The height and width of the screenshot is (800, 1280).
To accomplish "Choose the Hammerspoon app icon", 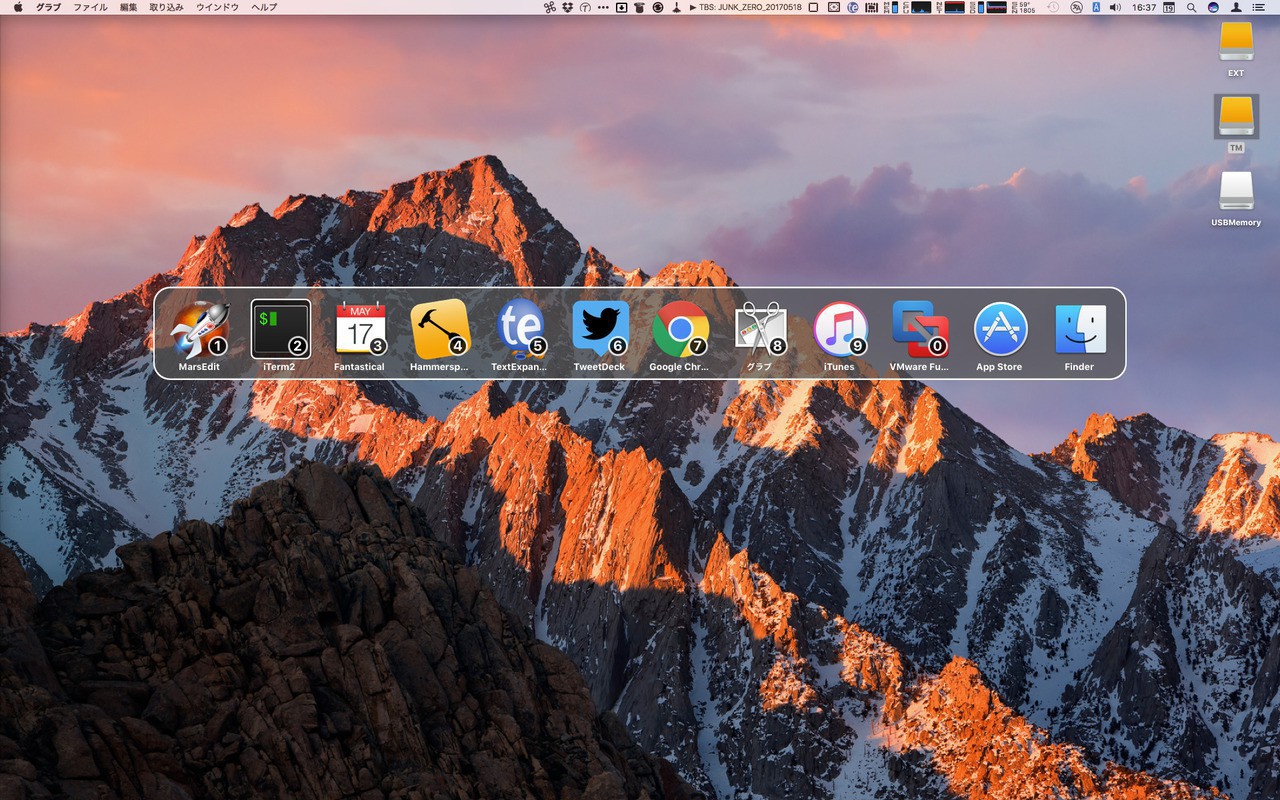I will coord(440,330).
